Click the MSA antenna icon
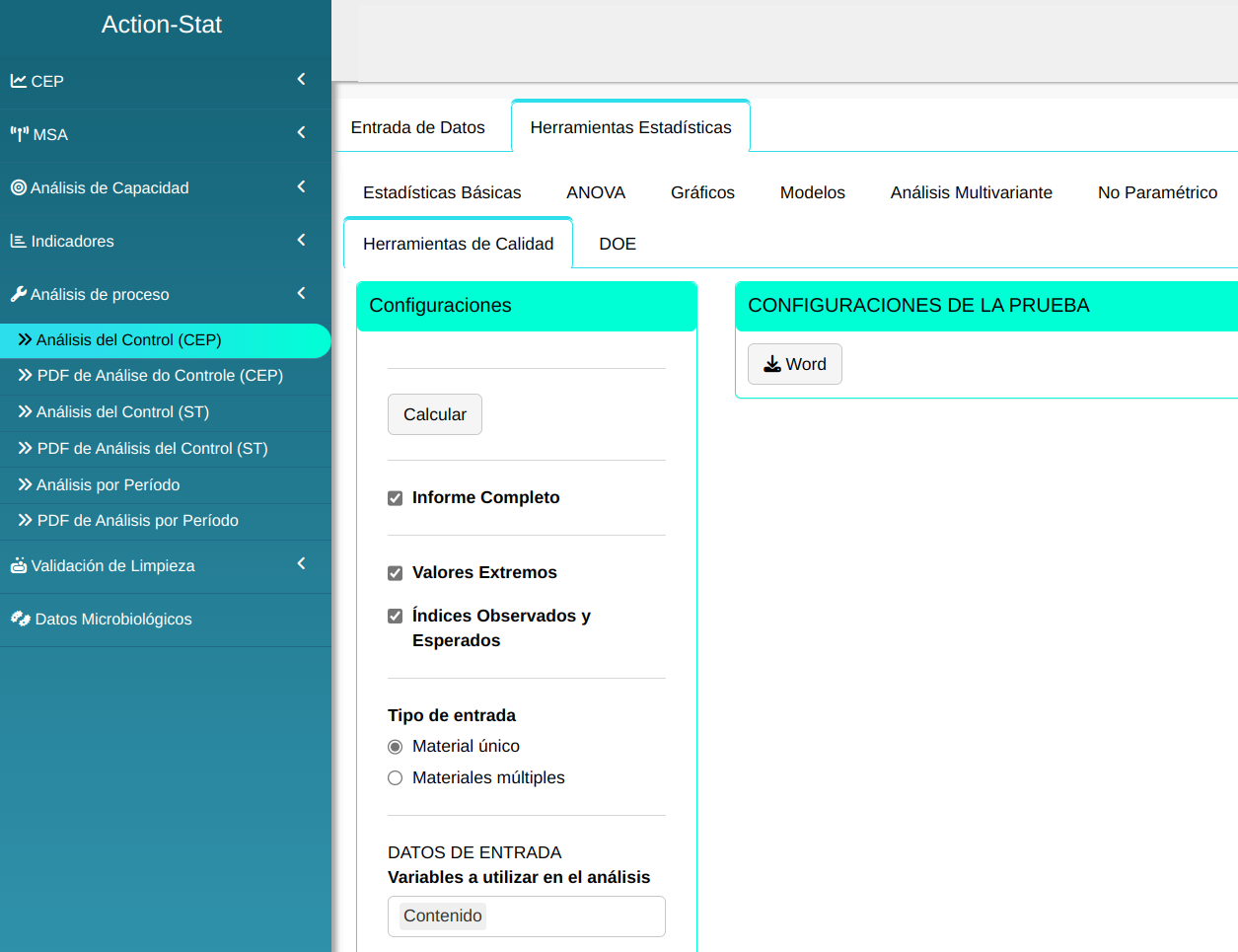Screen dimensions: 1238x952 [20, 134]
